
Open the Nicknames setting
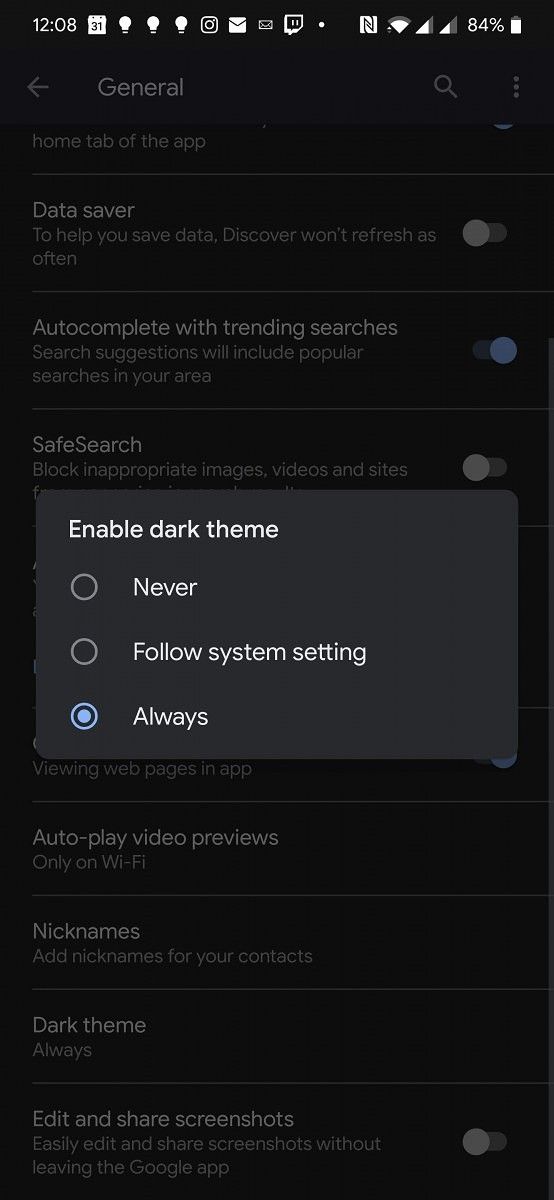coord(277,943)
